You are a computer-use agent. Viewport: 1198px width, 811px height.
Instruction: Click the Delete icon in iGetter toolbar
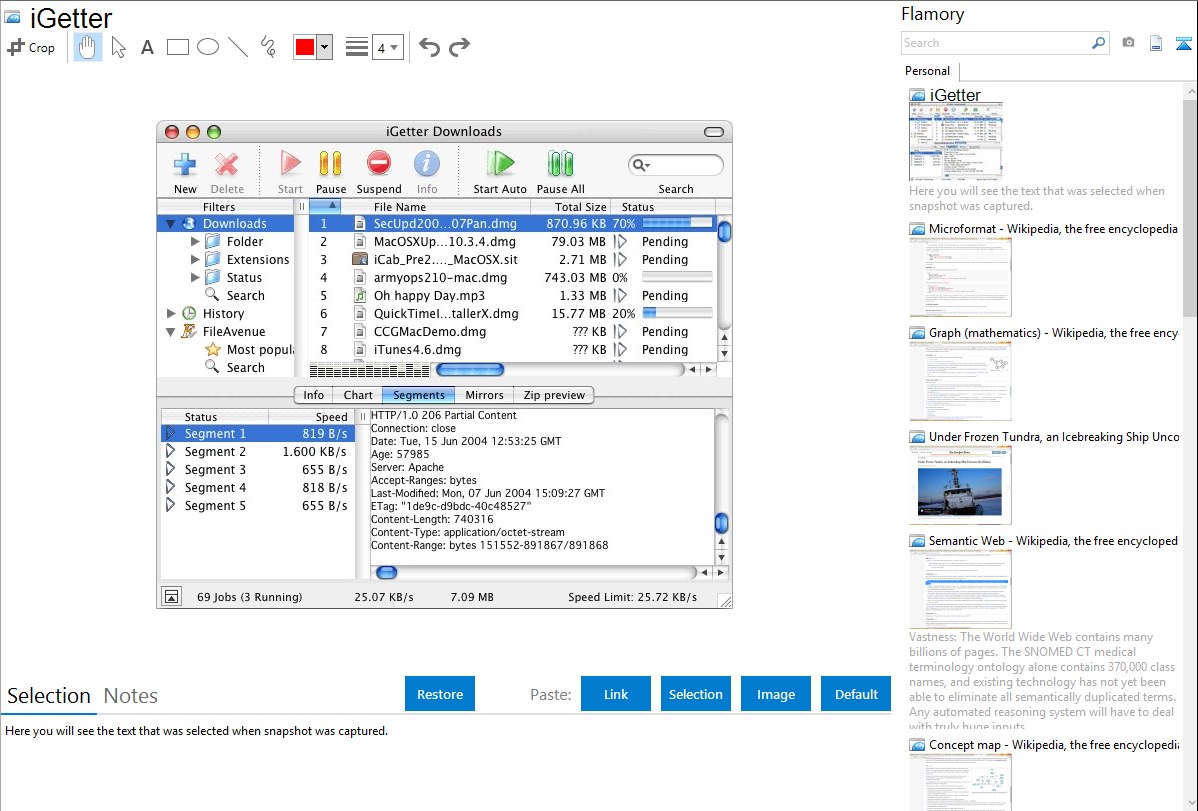pyautogui.click(x=226, y=164)
